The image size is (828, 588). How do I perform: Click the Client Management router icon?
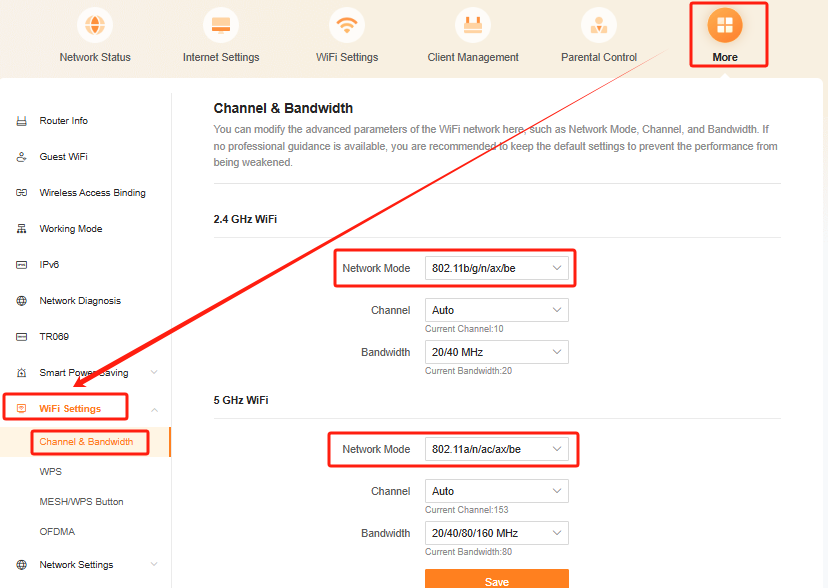tap(473, 23)
